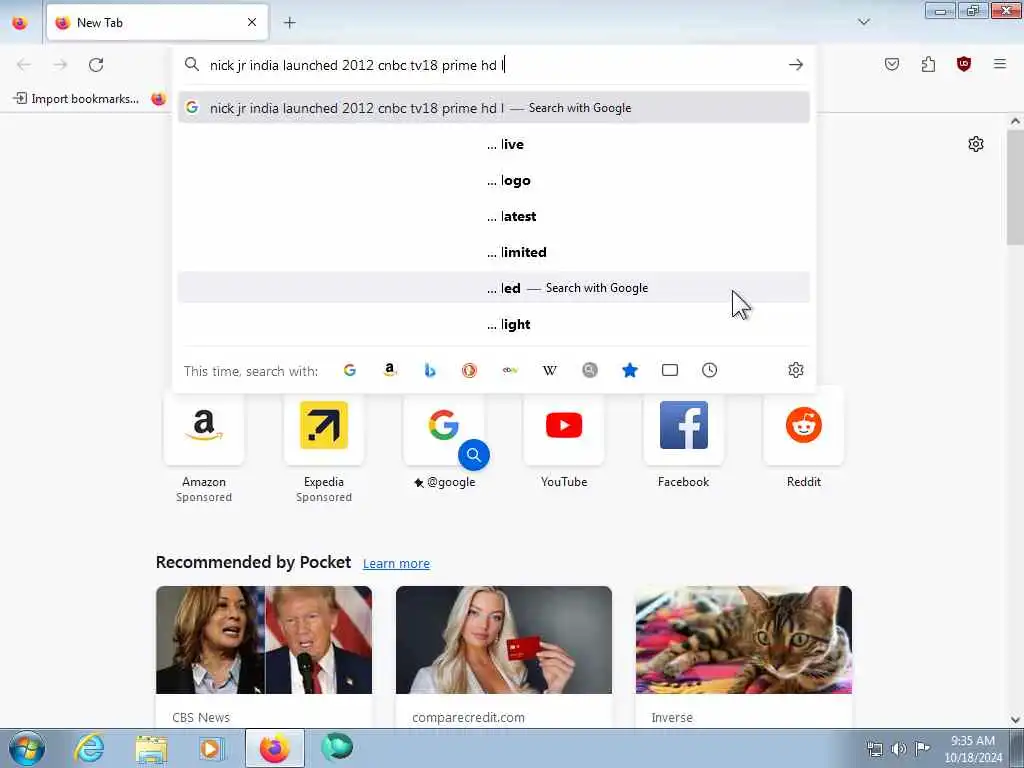The image size is (1024, 768).
Task: Open the comparecredit.com Pocket story
Action: click(x=504, y=656)
